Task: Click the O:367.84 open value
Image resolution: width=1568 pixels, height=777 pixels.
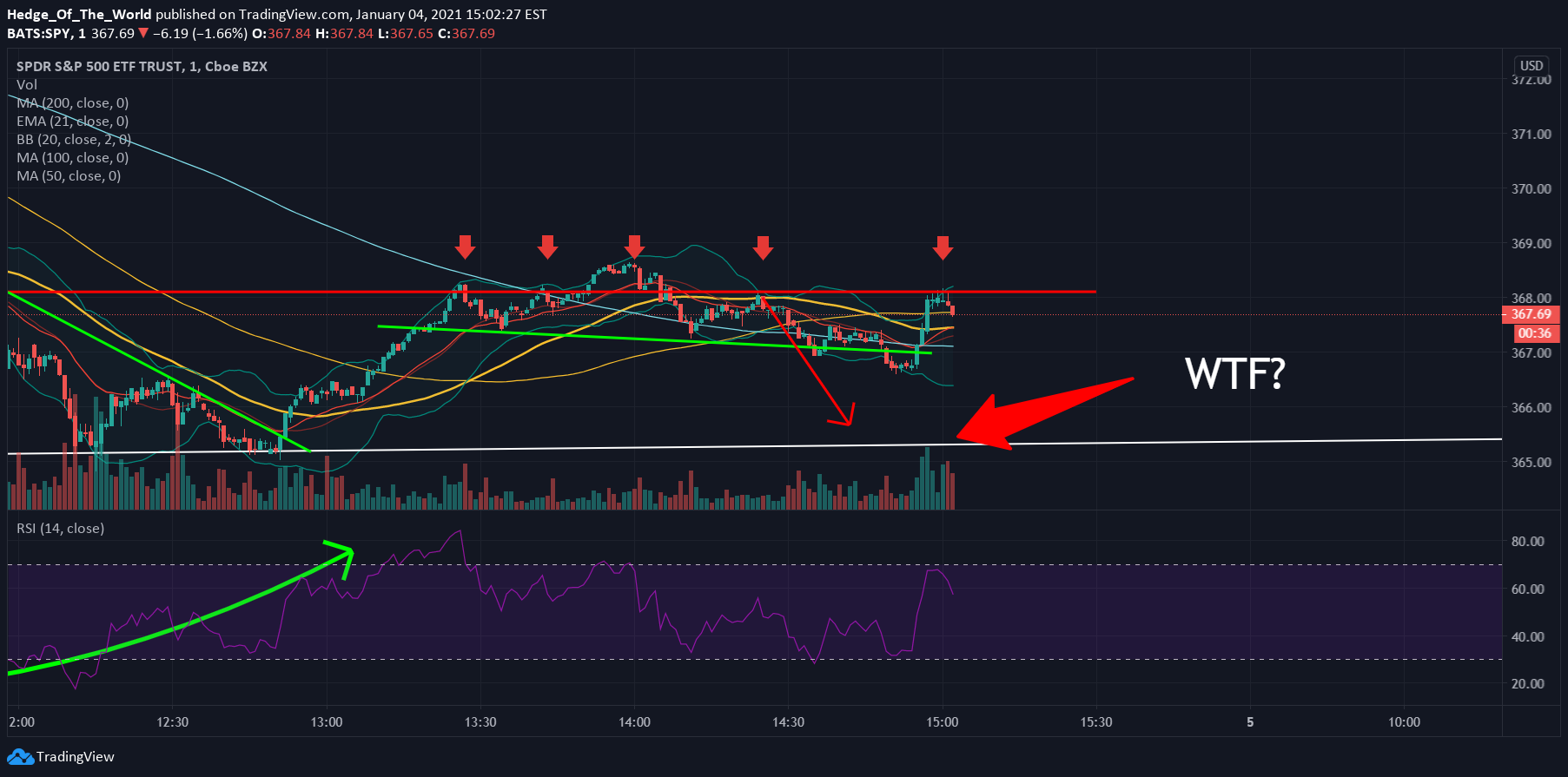Action: click(x=281, y=33)
